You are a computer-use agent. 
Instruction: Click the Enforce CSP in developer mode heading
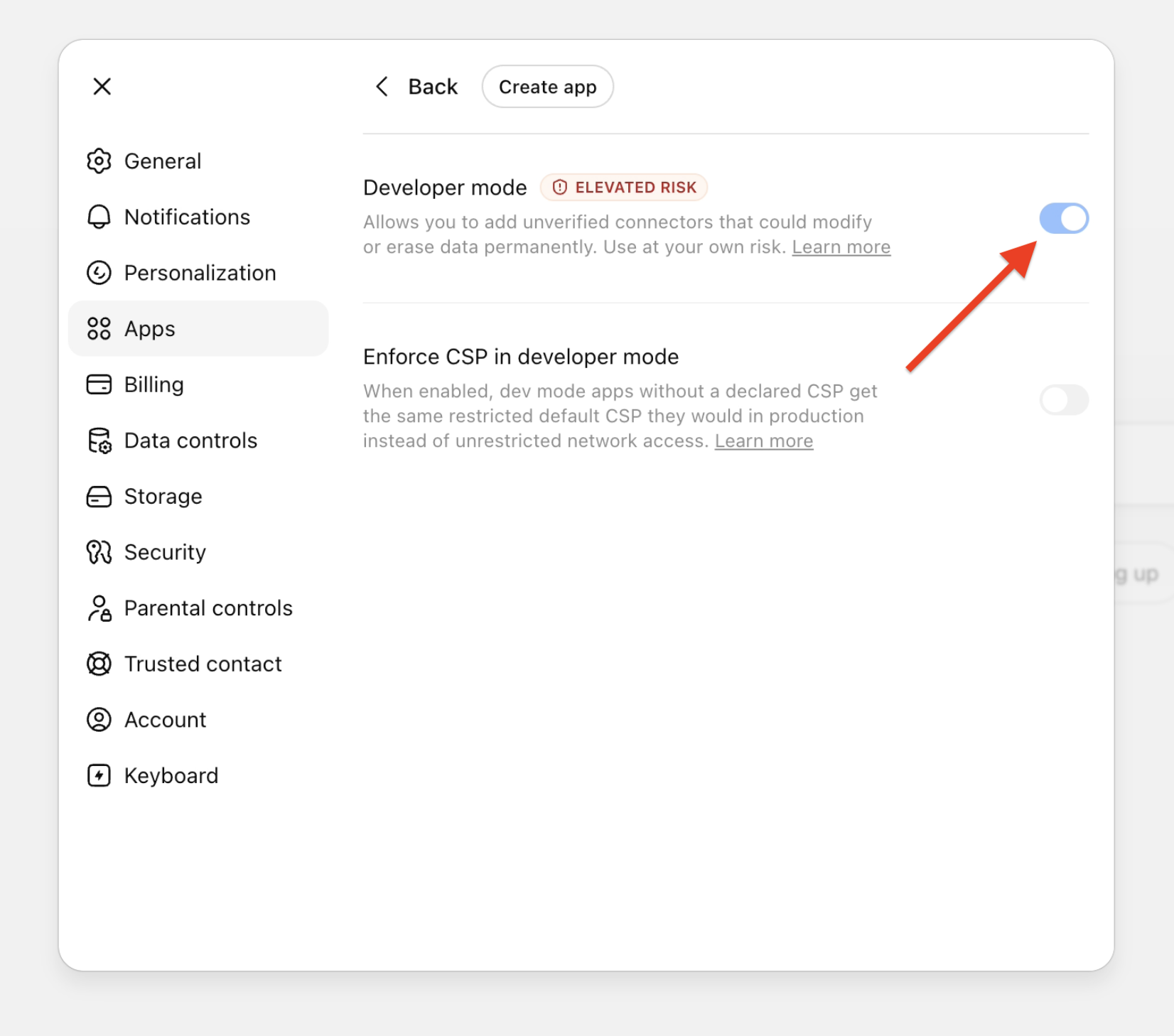(521, 357)
